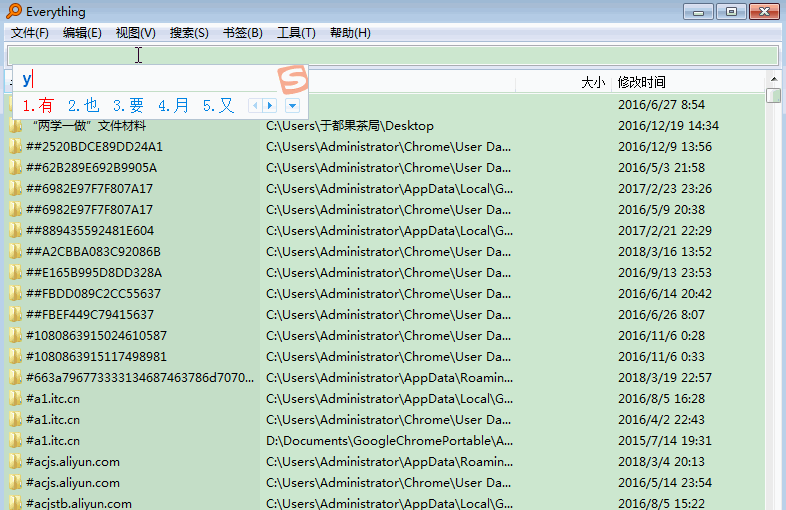Go to next IME candidate page
The width and height of the screenshot is (786, 510).
coord(270,105)
